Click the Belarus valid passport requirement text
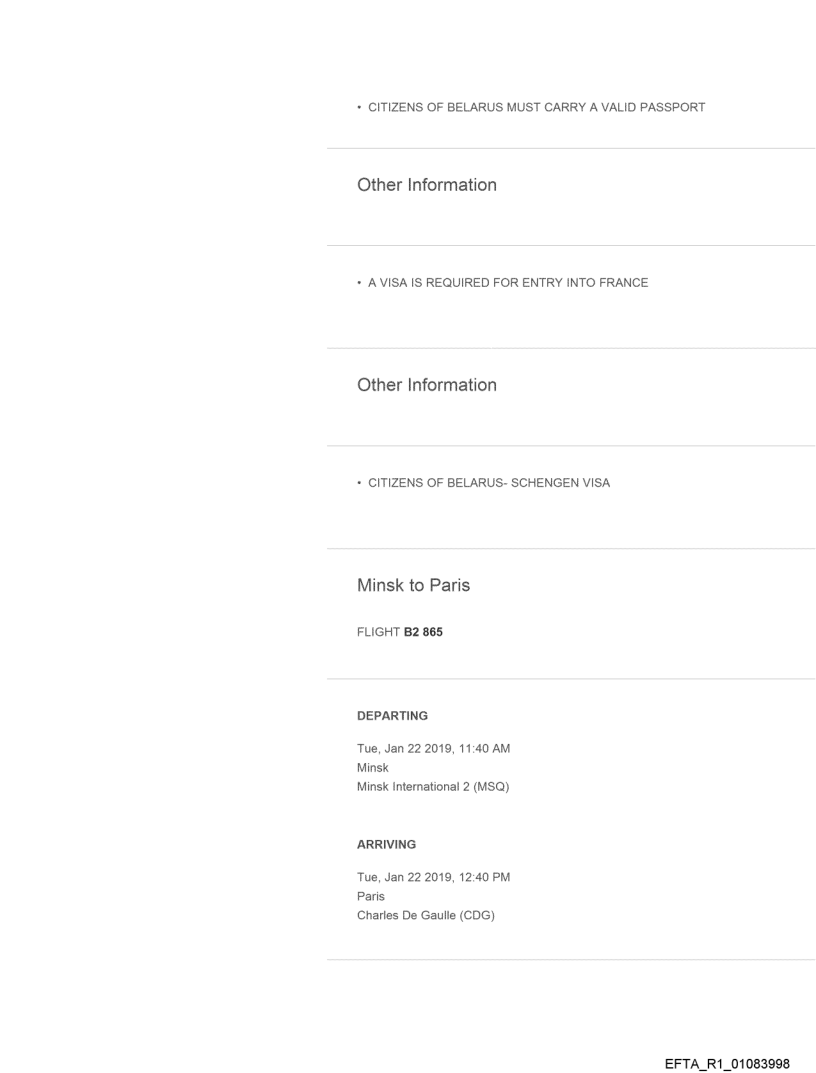This screenshot has width=816, height=1073. pos(536,107)
